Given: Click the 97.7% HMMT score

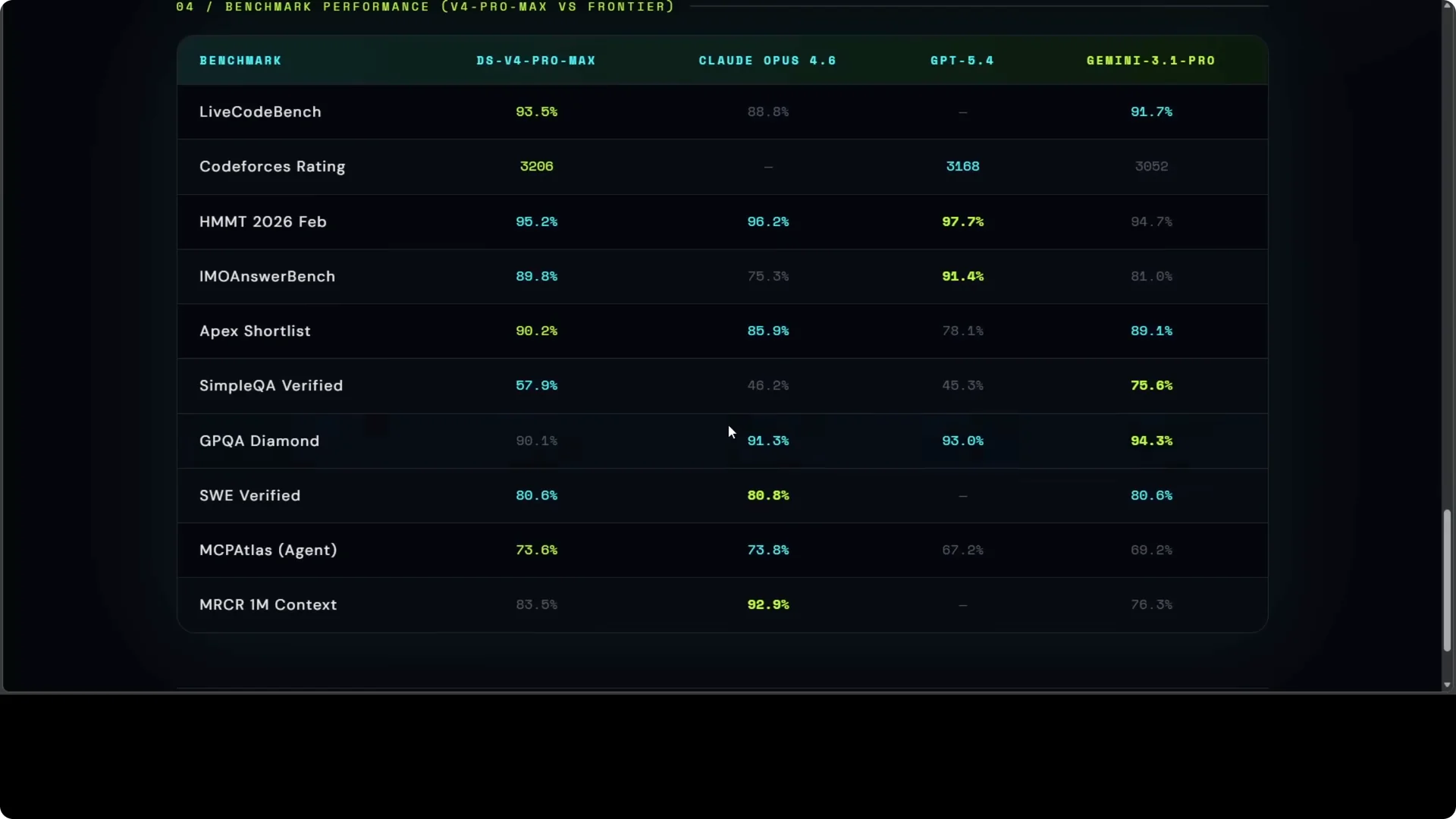Looking at the screenshot, I should tap(962, 221).
